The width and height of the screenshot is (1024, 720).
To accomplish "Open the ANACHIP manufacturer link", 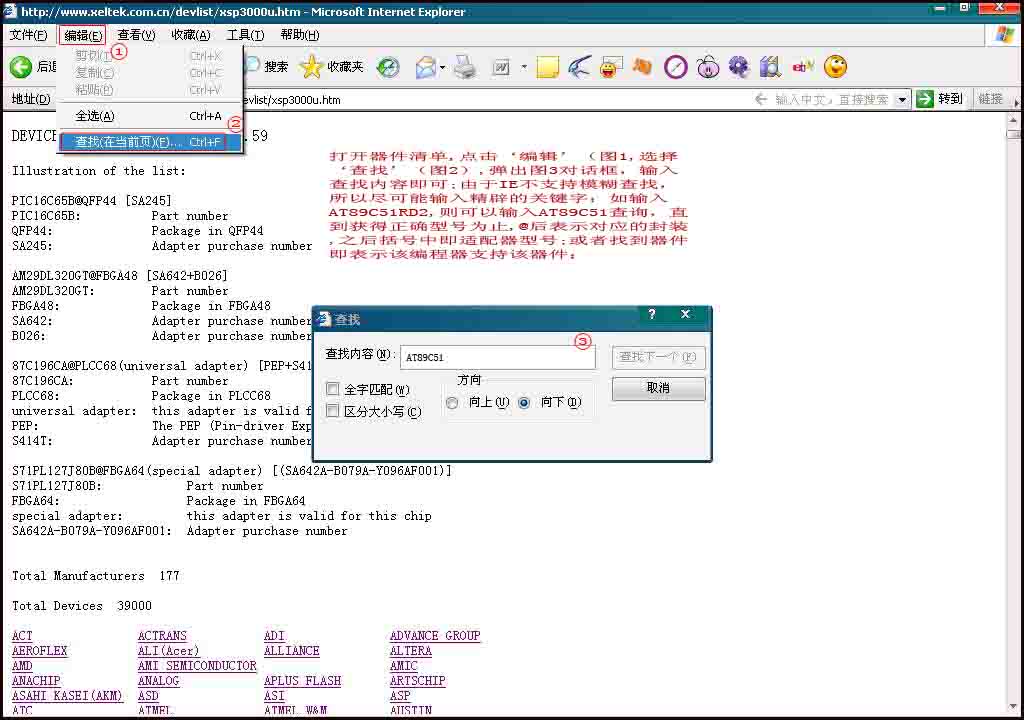I will (36, 681).
